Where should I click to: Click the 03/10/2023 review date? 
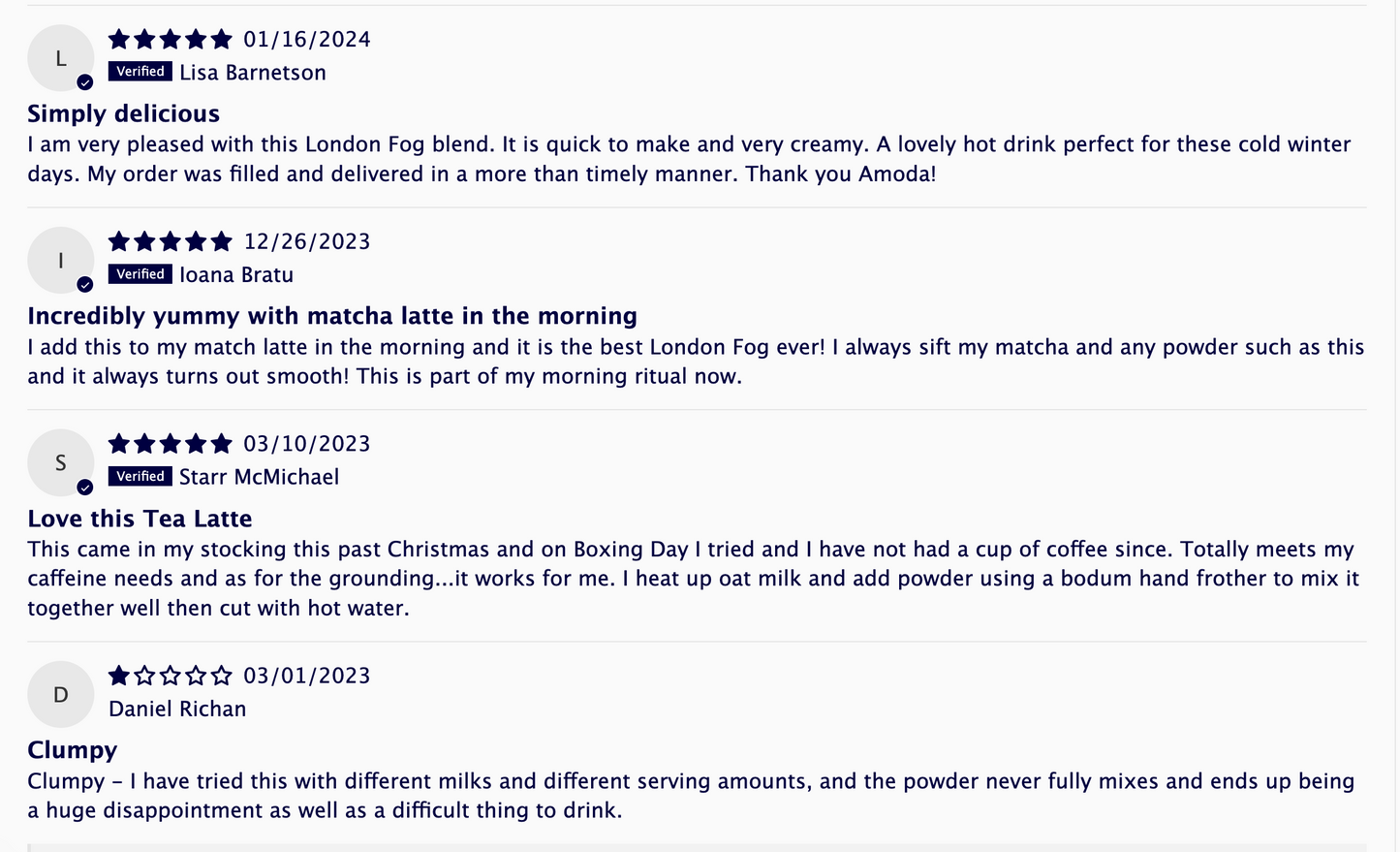tap(307, 444)
